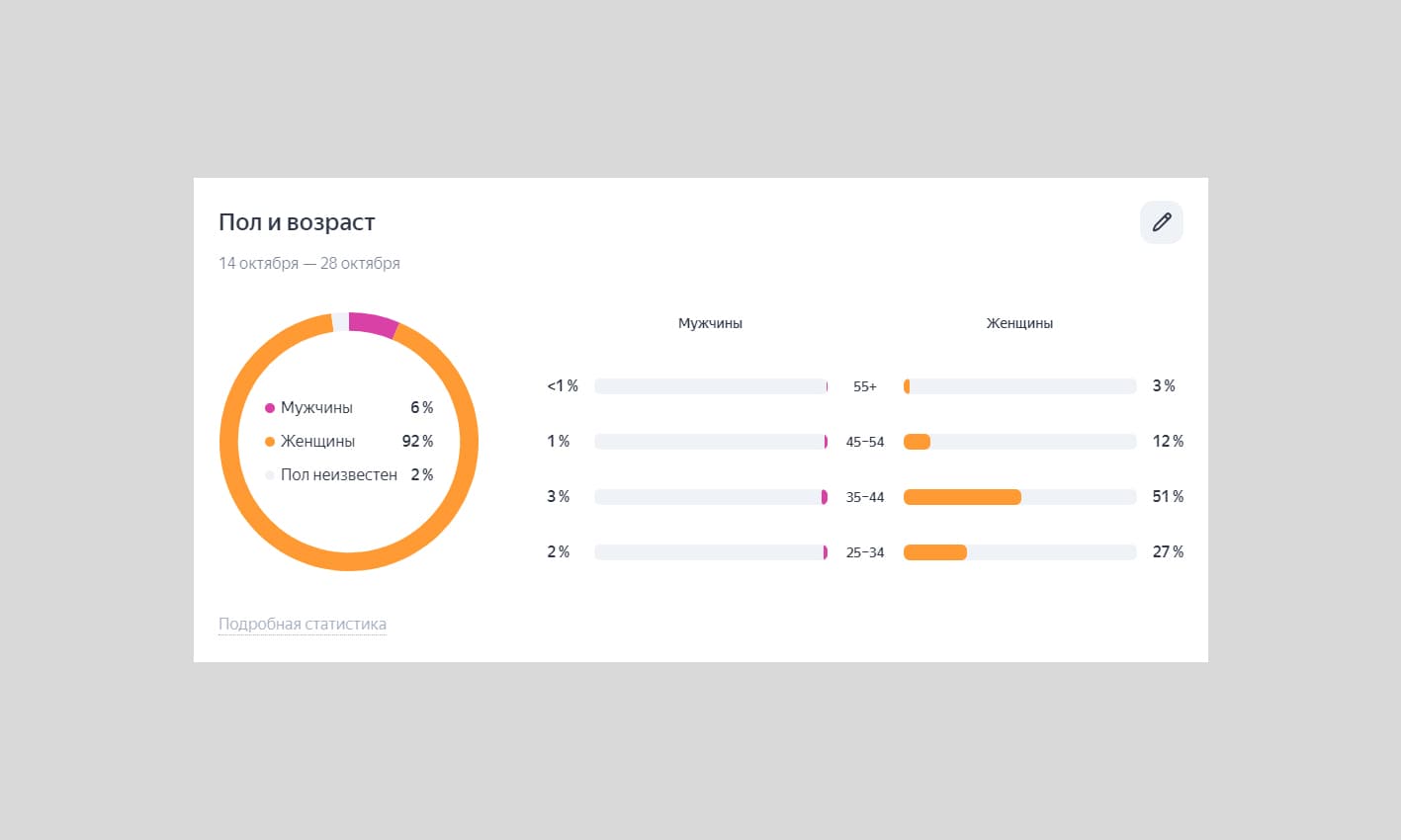Click the grey Пол неизвестен legend dot

pyautogui.click(x=270, y=475)
